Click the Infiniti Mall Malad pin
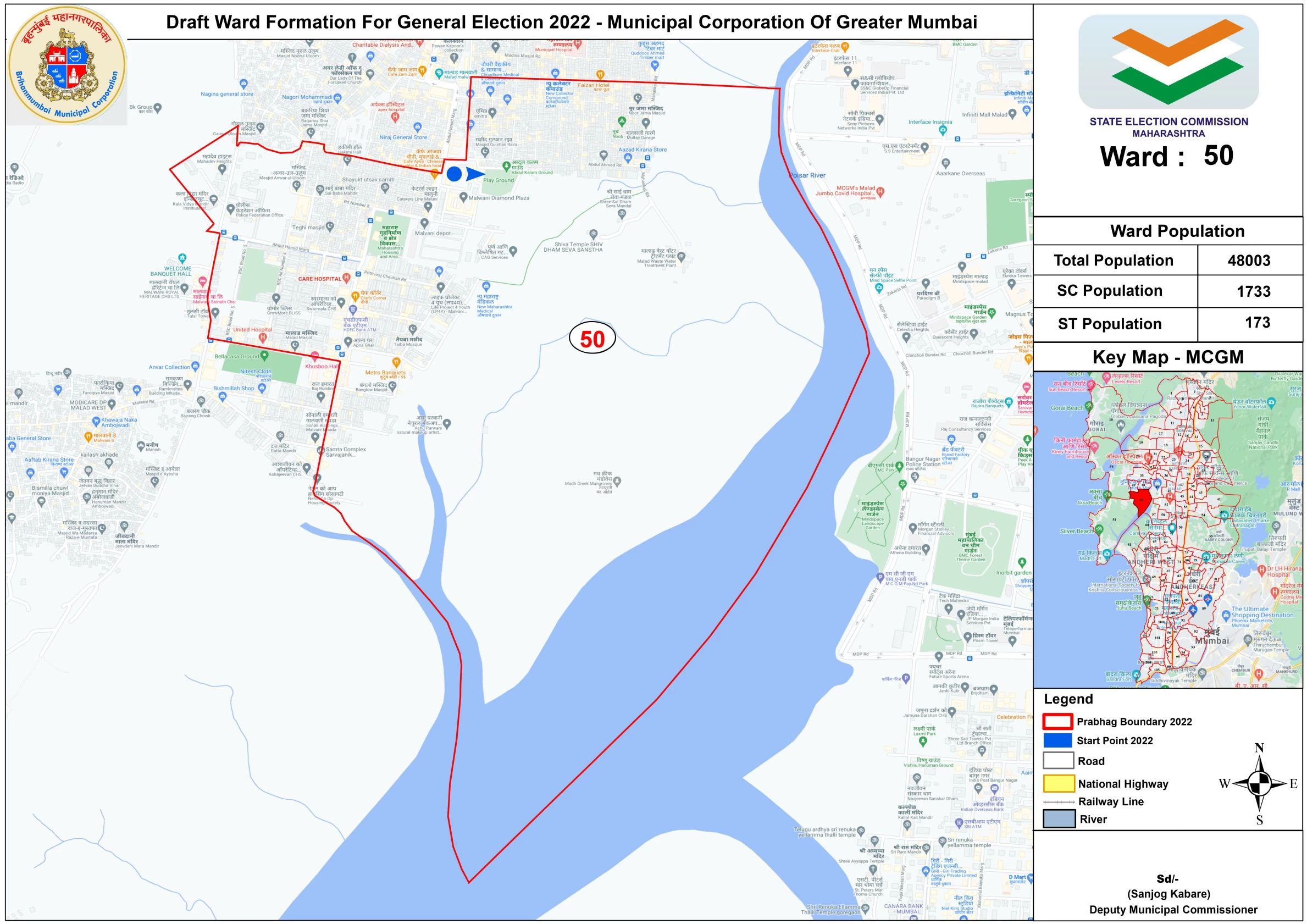 pos(1013,114)
